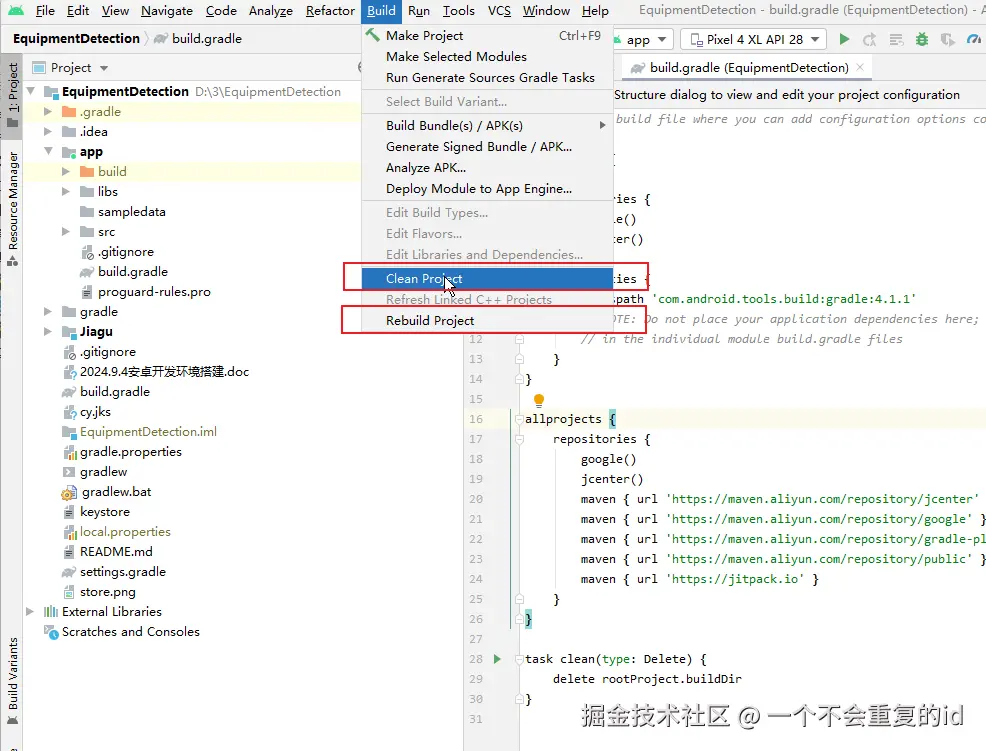Image resolution: width=986 pixels, height=751 pixels.
Task: Collapse the app module folder
Action: (48, 151)
